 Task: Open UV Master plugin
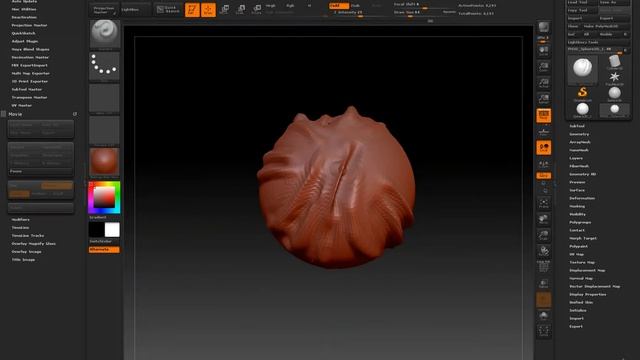click(x=22, y=105)
